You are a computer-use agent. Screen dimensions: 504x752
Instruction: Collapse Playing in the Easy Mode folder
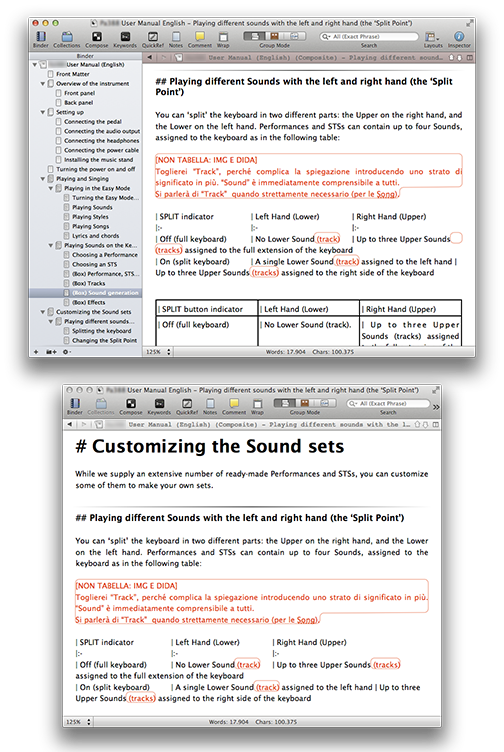(x=51, y=188)
